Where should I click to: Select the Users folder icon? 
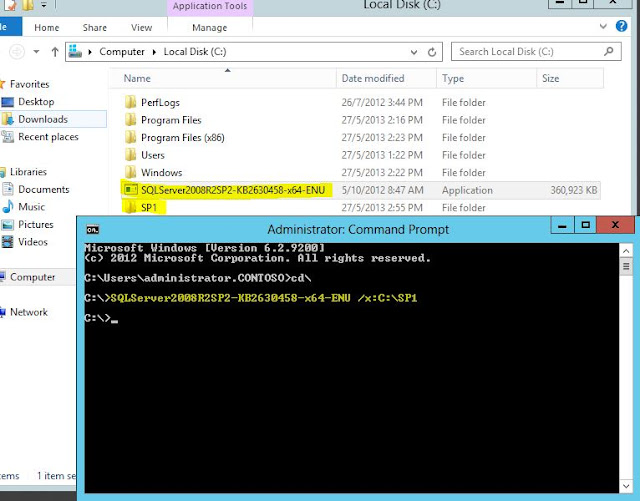(x=131, y=155)
